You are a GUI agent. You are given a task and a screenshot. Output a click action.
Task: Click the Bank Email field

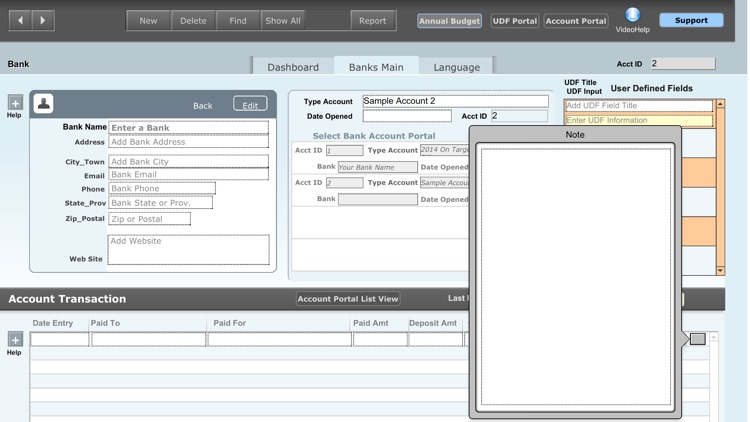coord(188,175)
